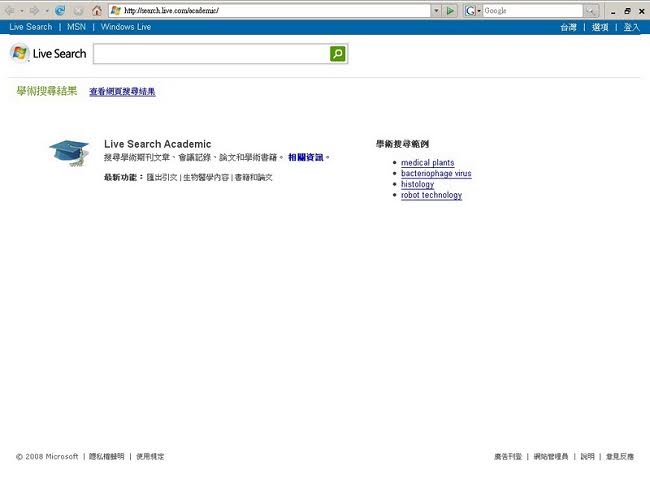Click the 使用規定 terms footer link
The image size is (650, 487).
(x=150, y=456)
